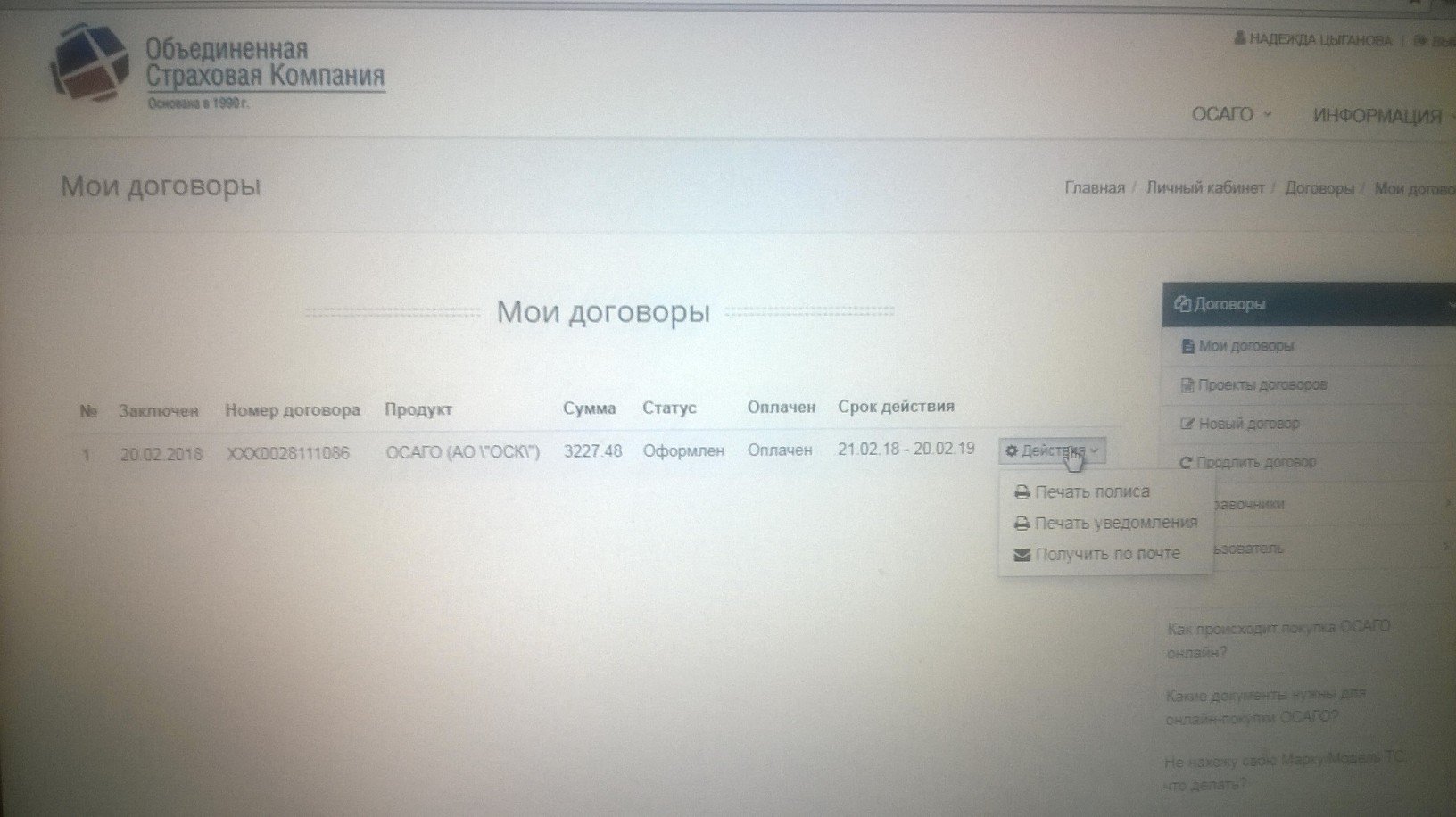Open FAQ 'Какие документы нужны для онлайн-покупки ОСАГО?'
This screenshot has width=1456, height=817.
pyautogui.click(x=1265, y=705)
